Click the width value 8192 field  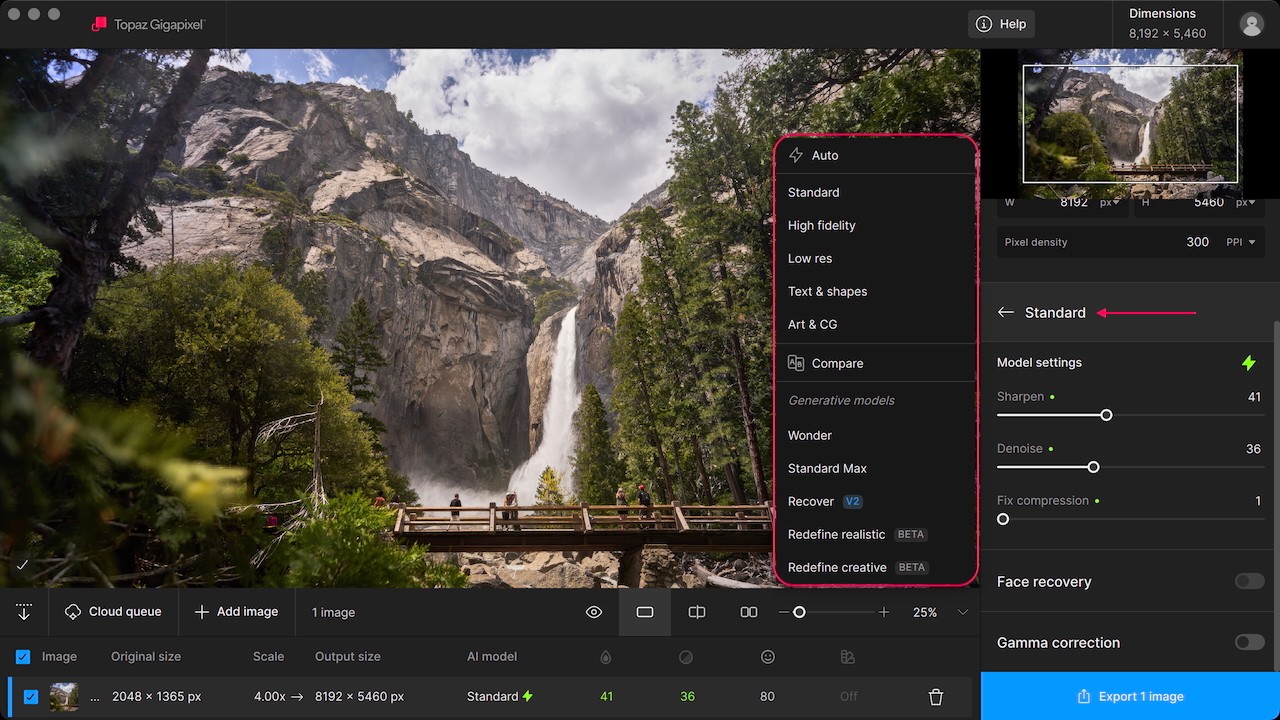point(1073,202)
